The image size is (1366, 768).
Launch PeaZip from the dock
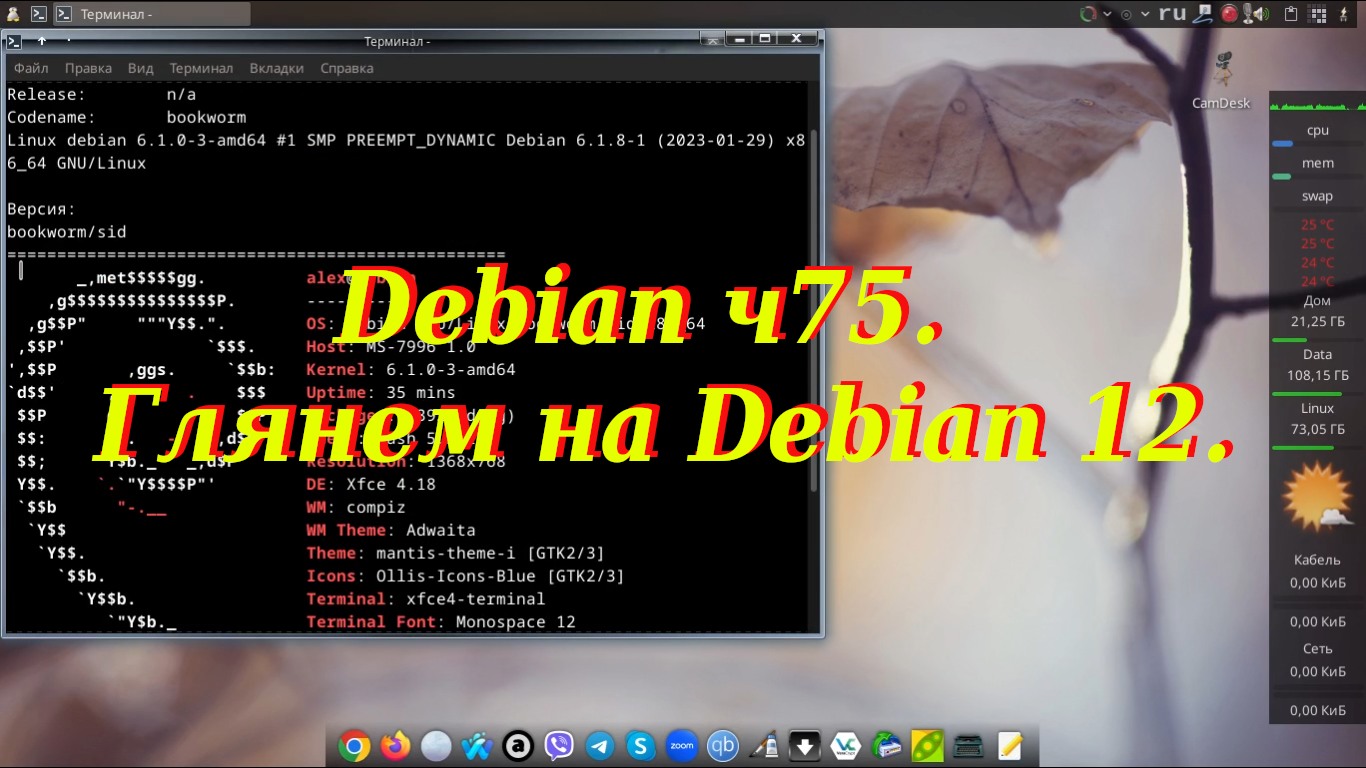(928, 745)
